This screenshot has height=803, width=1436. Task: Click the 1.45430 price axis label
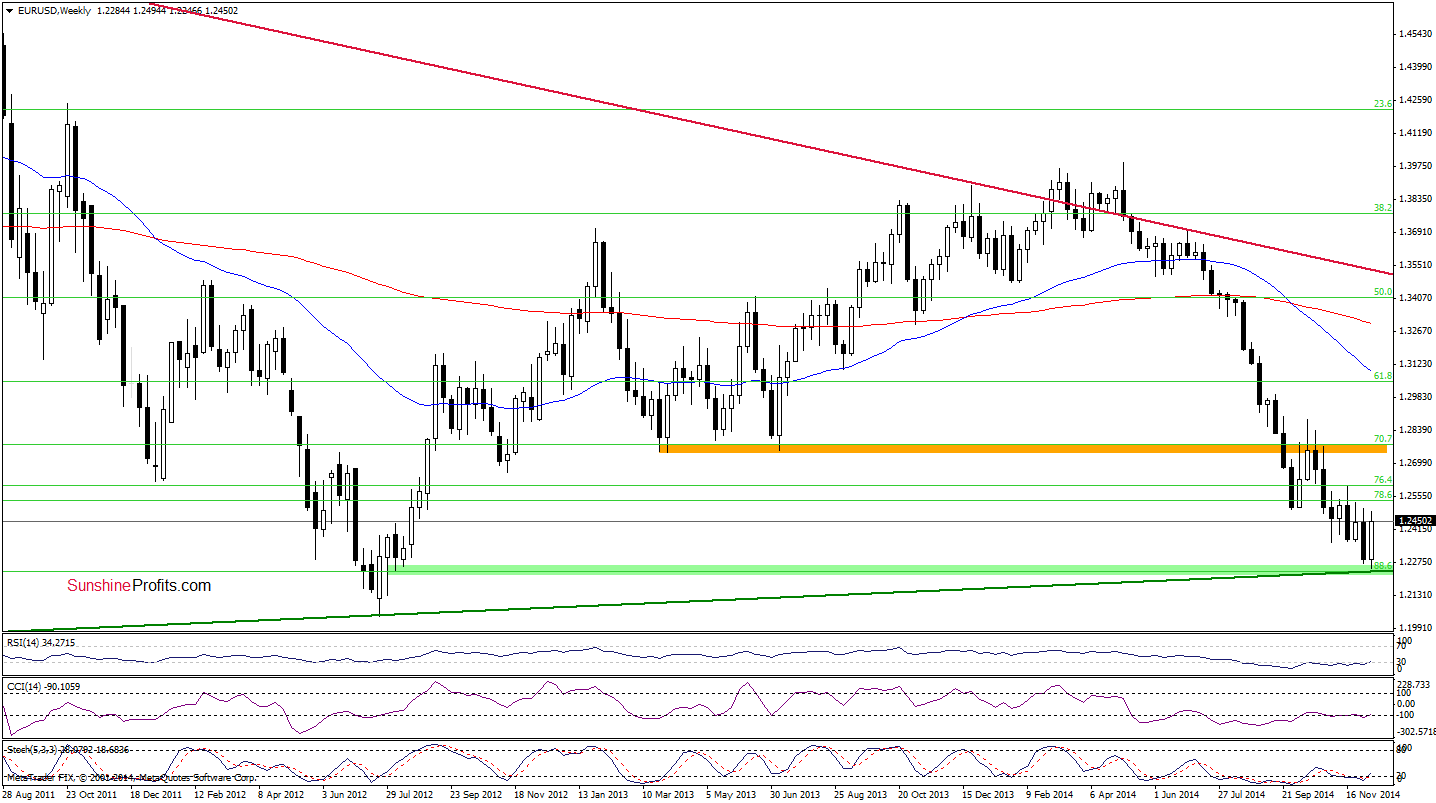[x=1416, y=34]
